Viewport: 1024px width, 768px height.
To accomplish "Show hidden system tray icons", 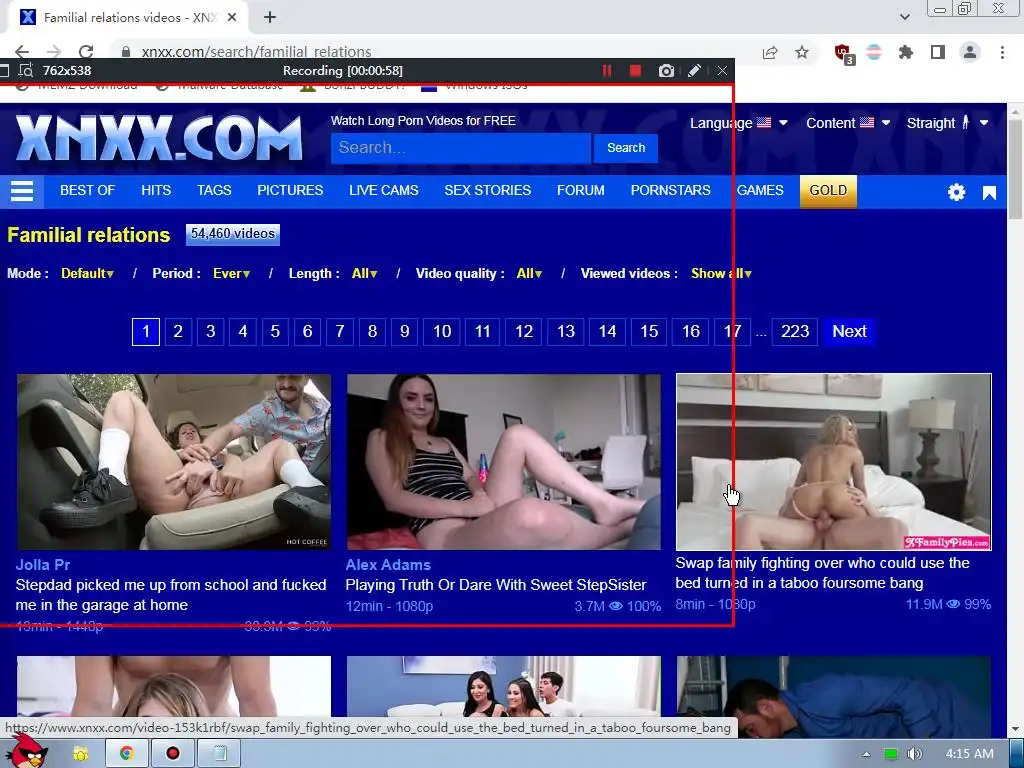I will (867, 754).
